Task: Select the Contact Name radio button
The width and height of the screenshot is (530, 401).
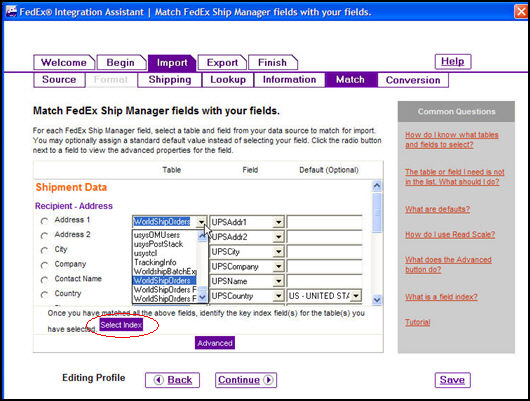Action: pyautogui.click(x=44, y=280)
